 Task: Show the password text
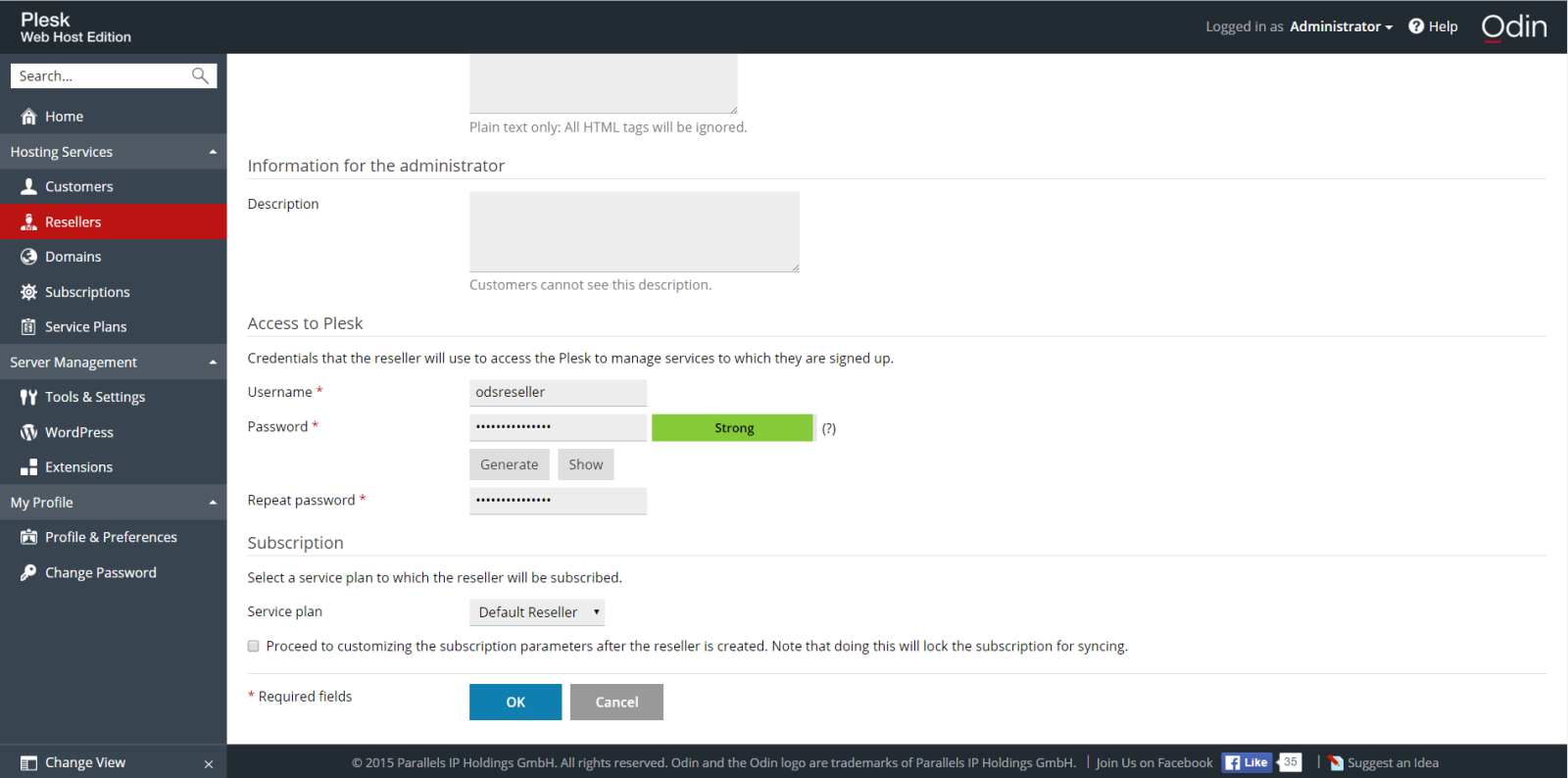tap(586, 464)
